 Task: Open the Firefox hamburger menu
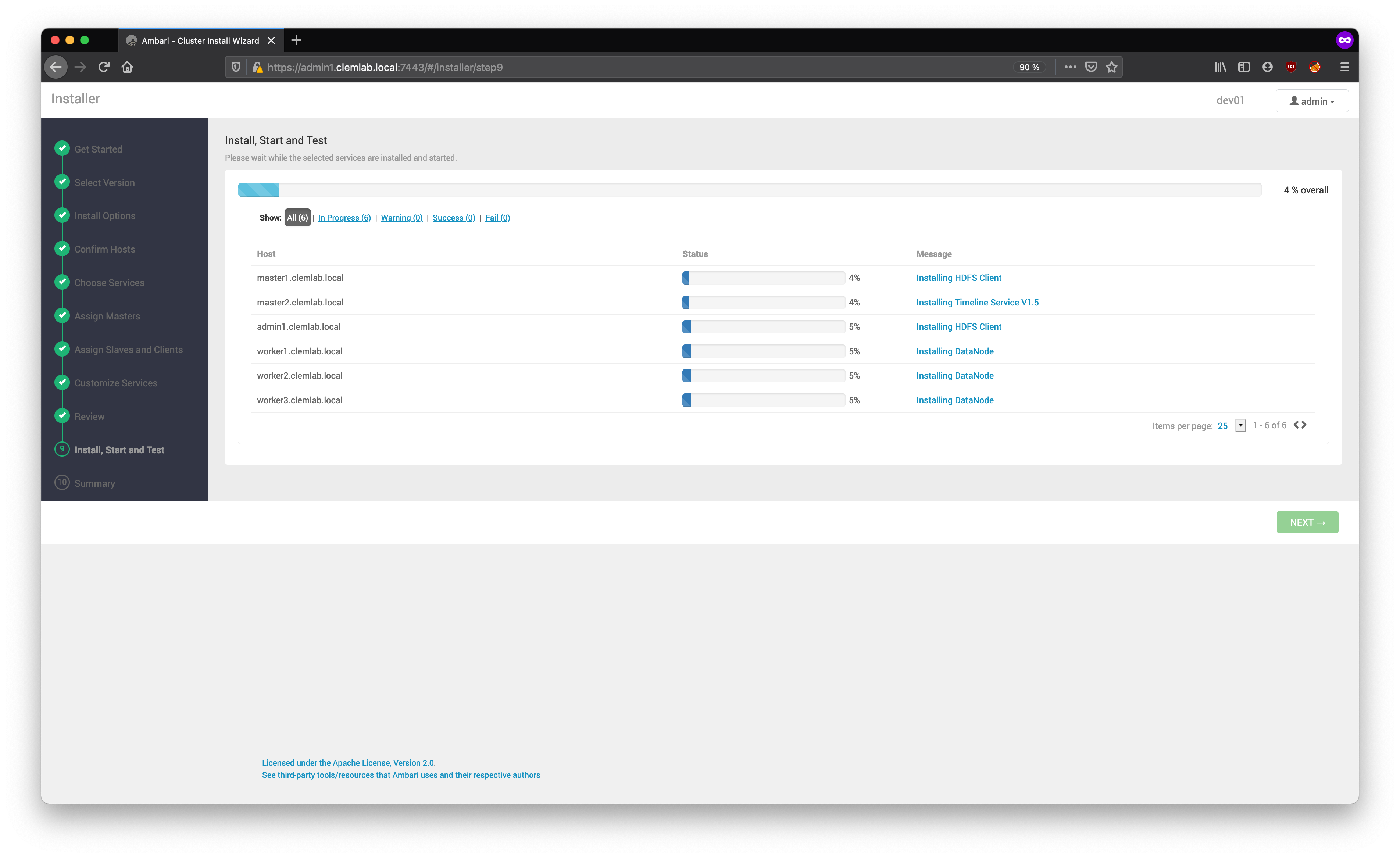tap(1344, 67)
